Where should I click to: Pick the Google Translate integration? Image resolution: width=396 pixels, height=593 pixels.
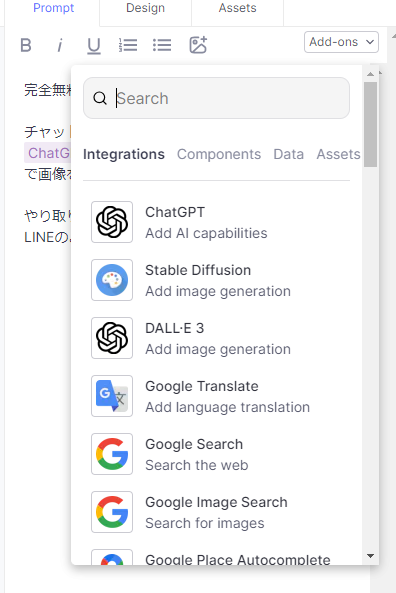click(x=216, y=396)
